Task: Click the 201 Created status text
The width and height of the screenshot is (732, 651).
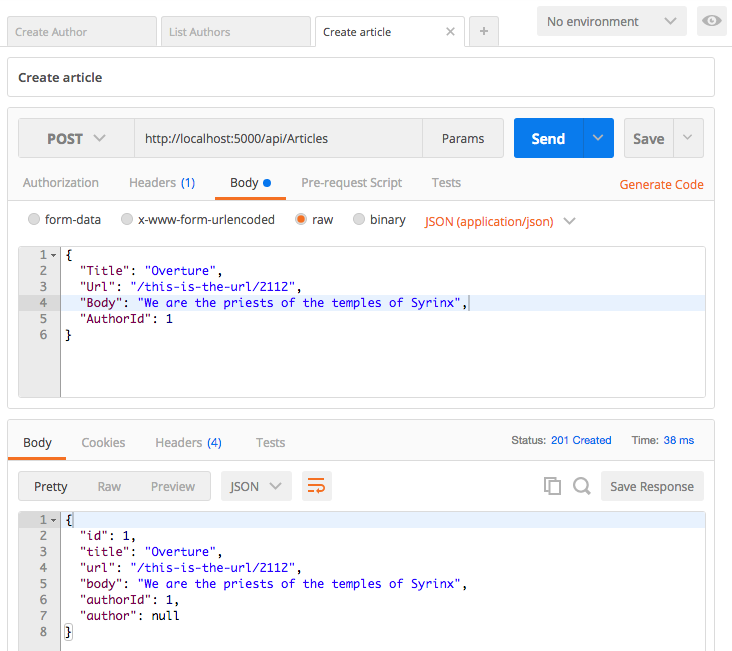Action: 581,440
